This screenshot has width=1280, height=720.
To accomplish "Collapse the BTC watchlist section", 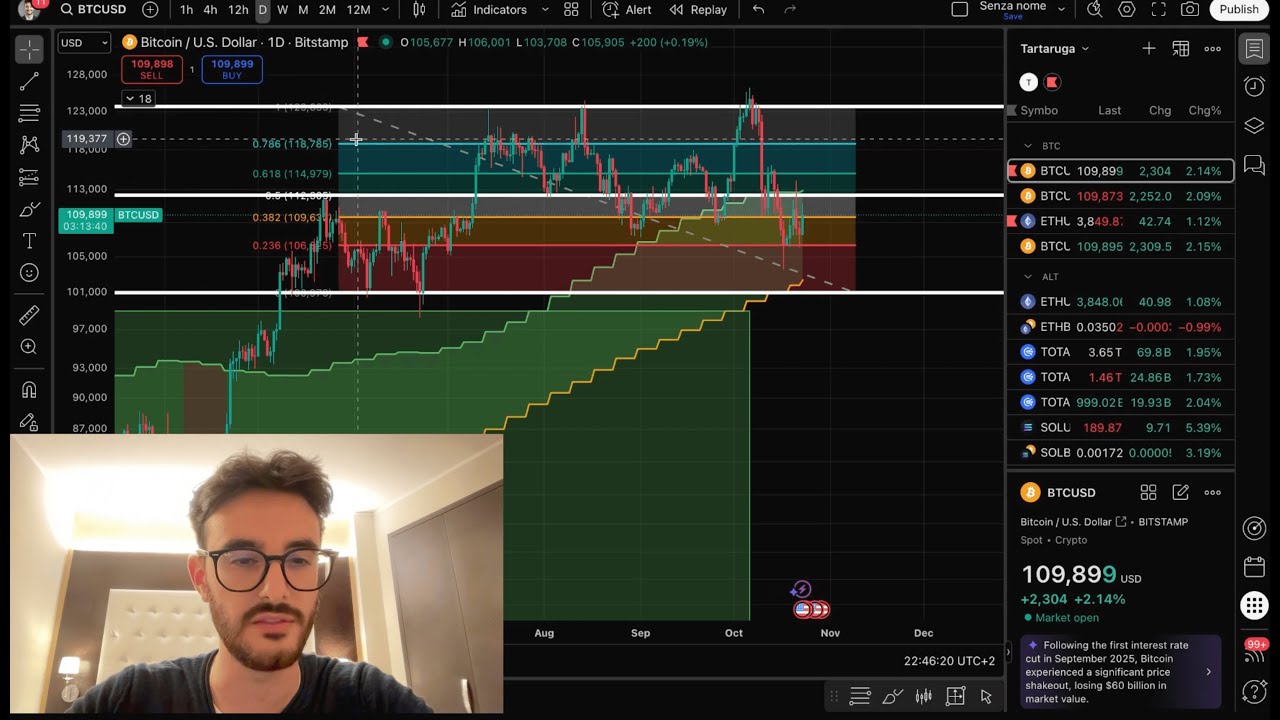I will (1028, 146).
